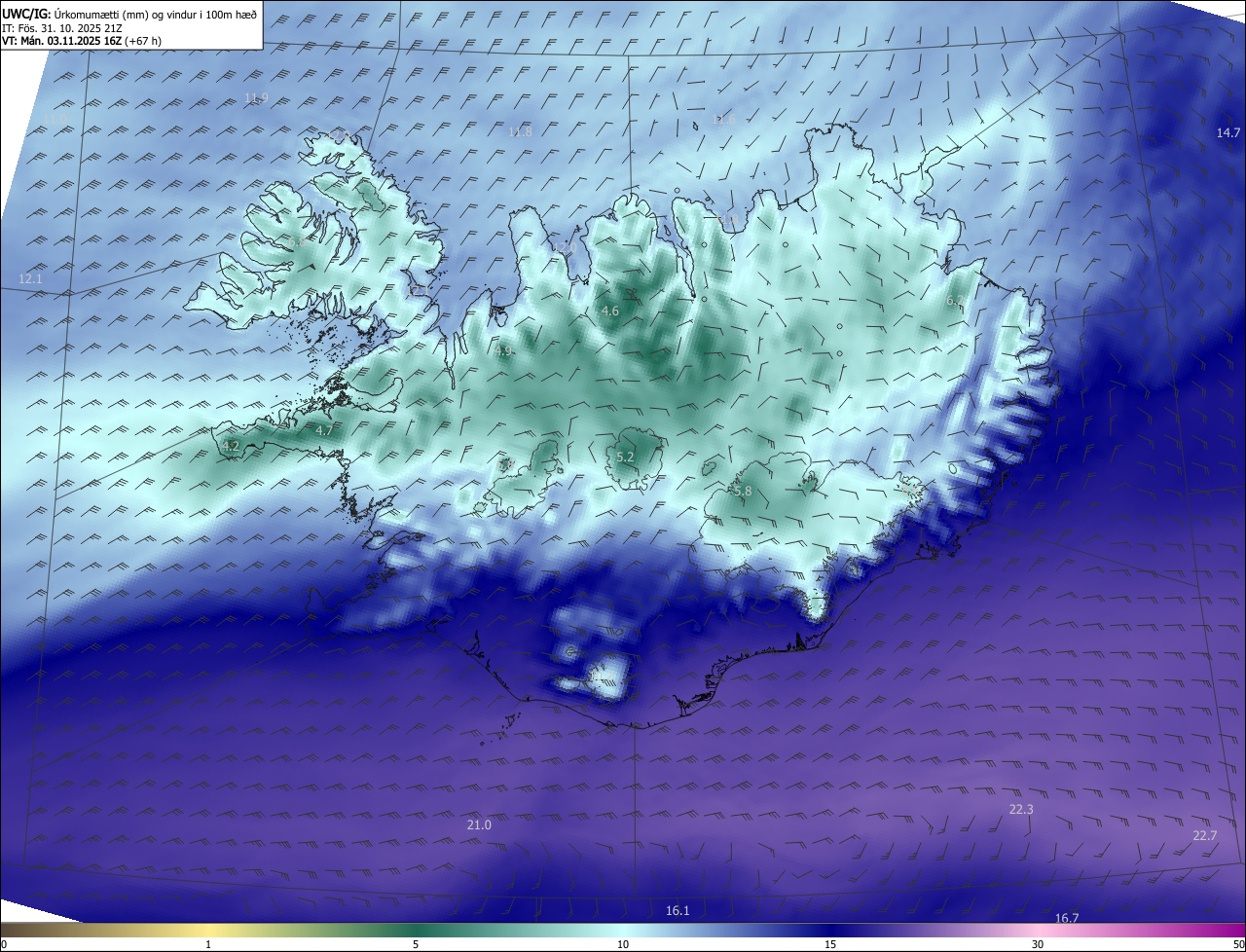Click the colorbar tick labeled 1
This screenshot has width=1246, height=952.
[208, 944]
